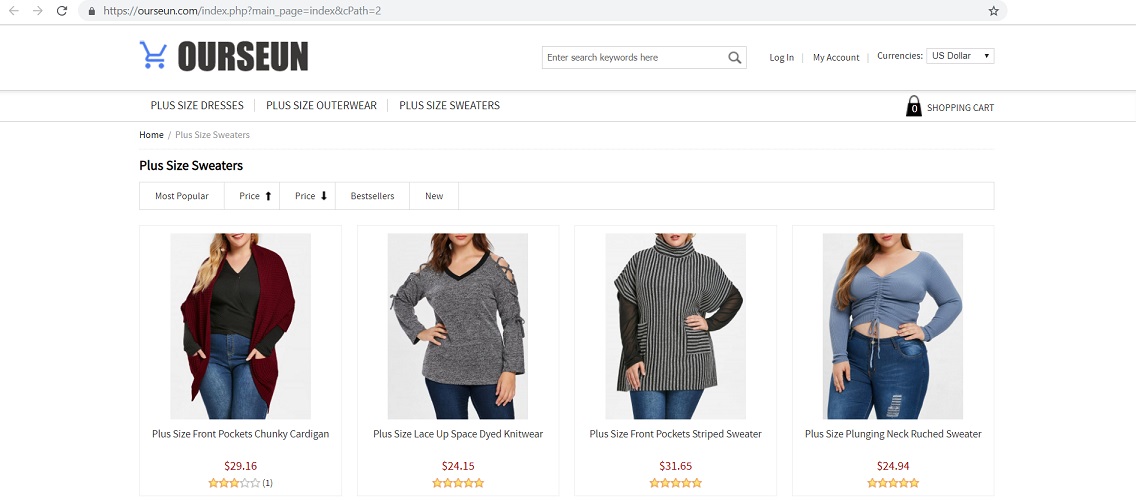Image resolution: width=1136 pixels, height=501 pixels.
Task: Sort by Price ascending
Action: (255, 196)
